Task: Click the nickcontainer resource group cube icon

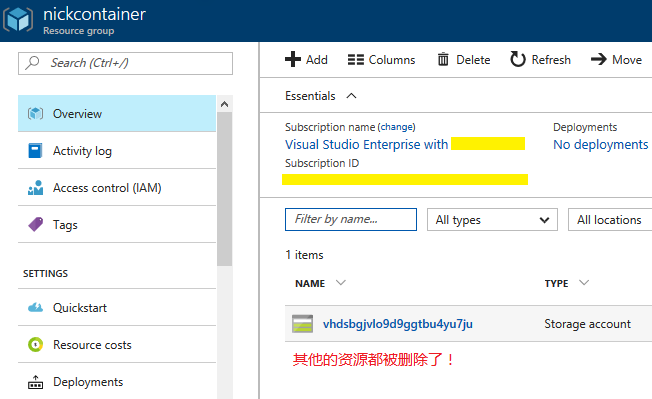Action: 18,19
